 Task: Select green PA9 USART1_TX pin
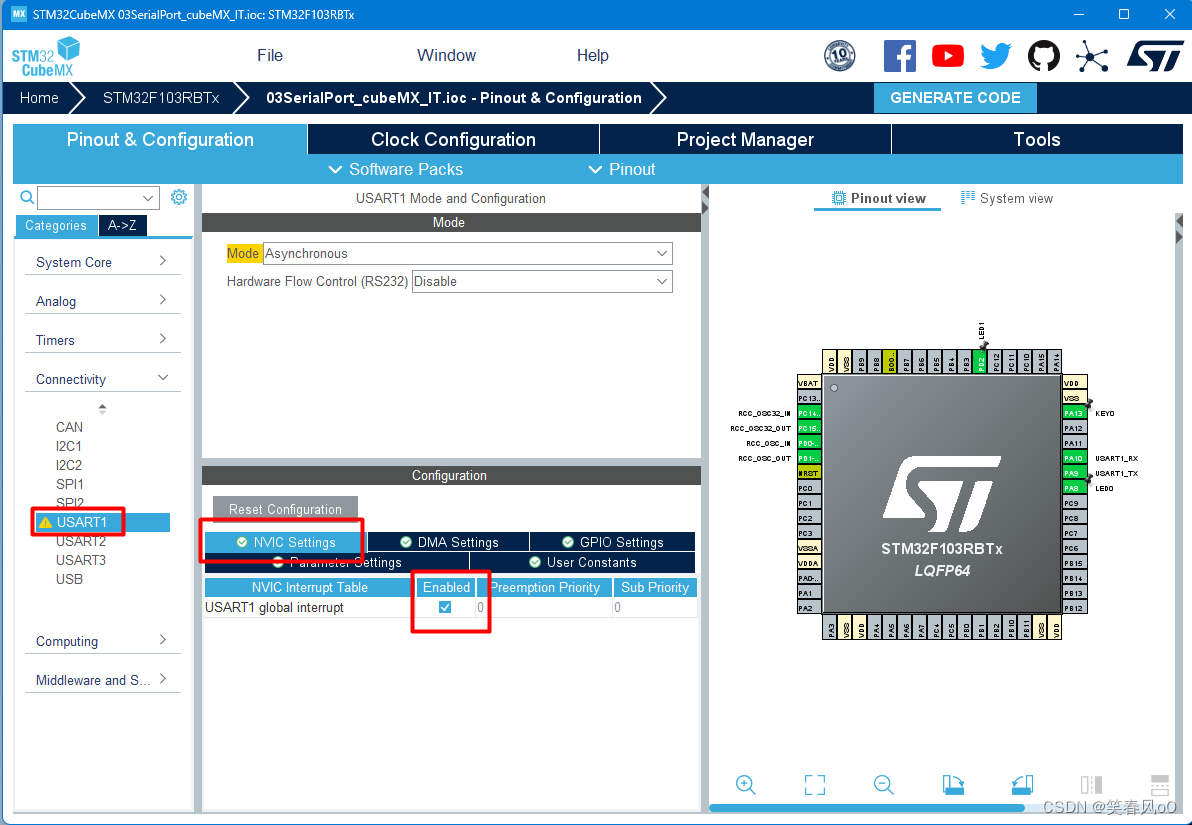pos(1073,473)
